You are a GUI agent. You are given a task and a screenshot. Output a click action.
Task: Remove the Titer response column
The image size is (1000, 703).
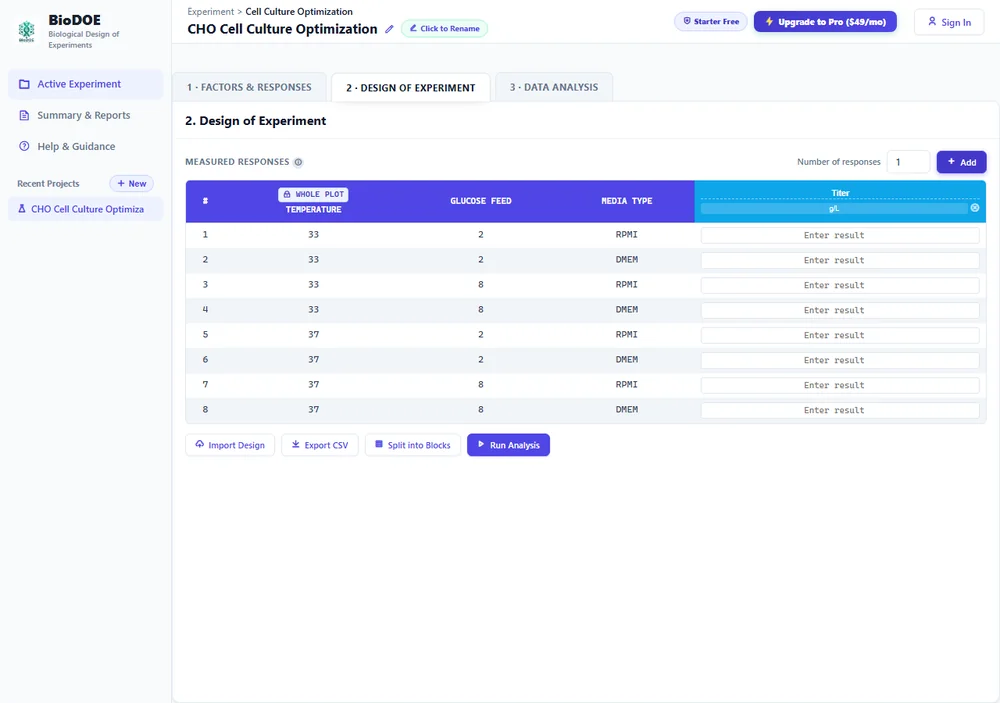[974, 208]
